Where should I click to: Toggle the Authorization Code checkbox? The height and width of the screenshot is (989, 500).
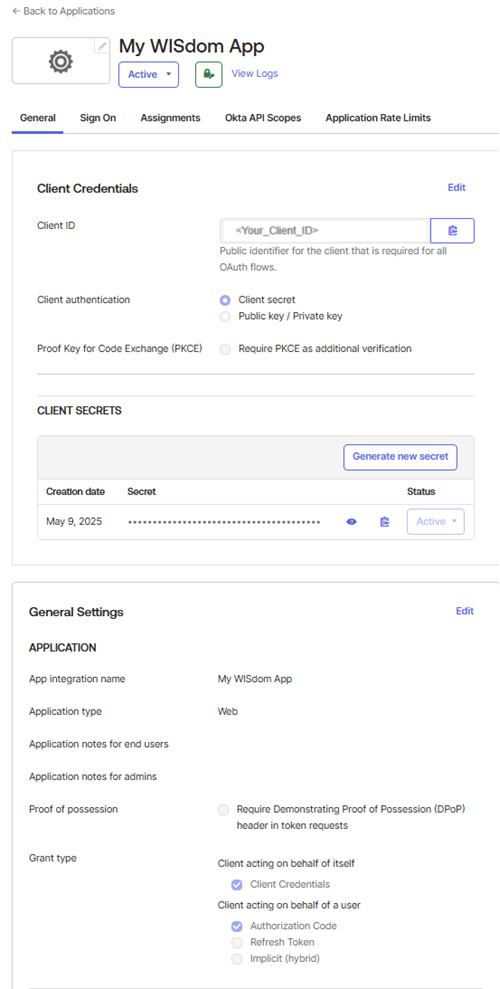(237, 927)
